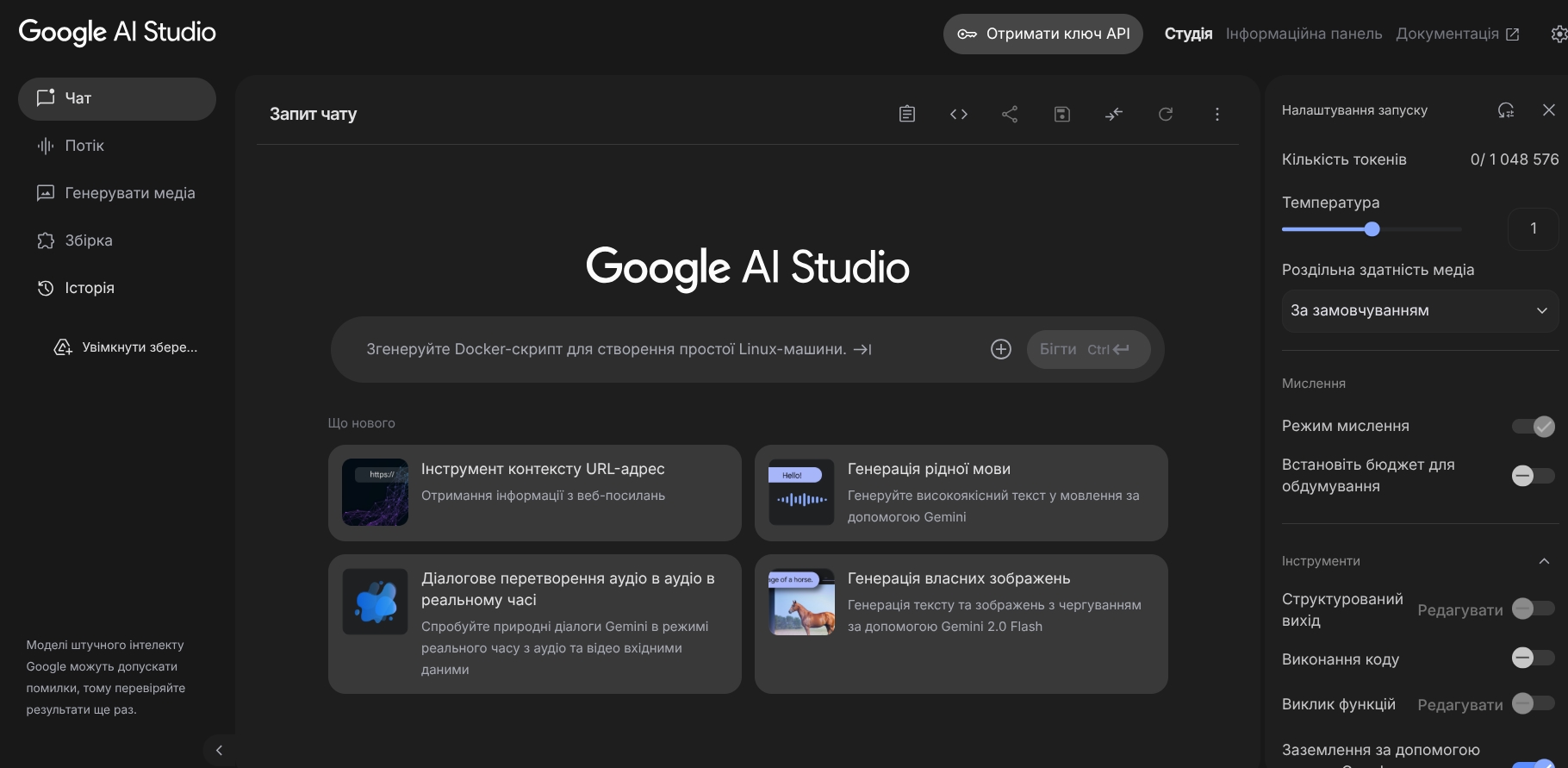Image resolution: width=1568 pixels, height=768 pixels.
Task: Toggle the thinking budget switch
Action: tap(1534, 476)
